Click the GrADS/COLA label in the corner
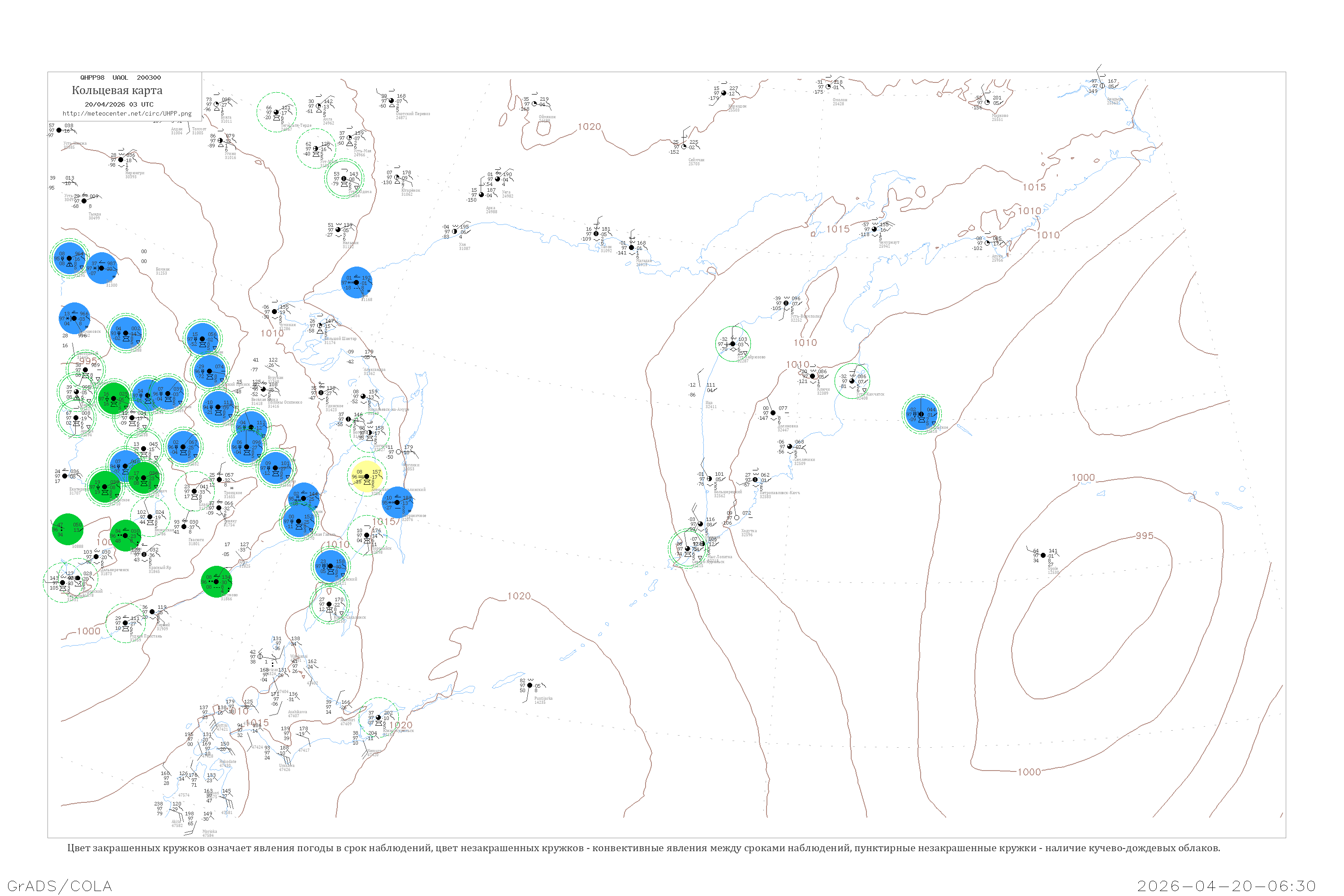The width and height of the screenshot is (1344, 896). click(x=60, y=886)
